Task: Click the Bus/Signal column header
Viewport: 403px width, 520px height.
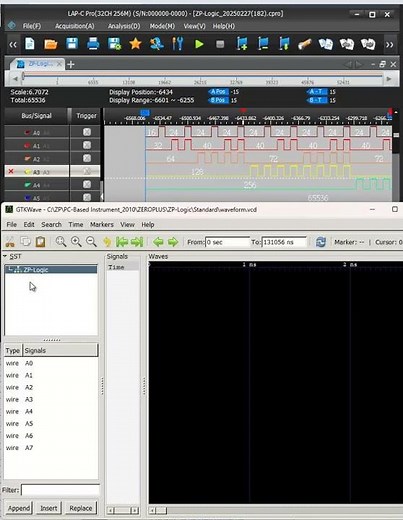Action: point(36,116)
